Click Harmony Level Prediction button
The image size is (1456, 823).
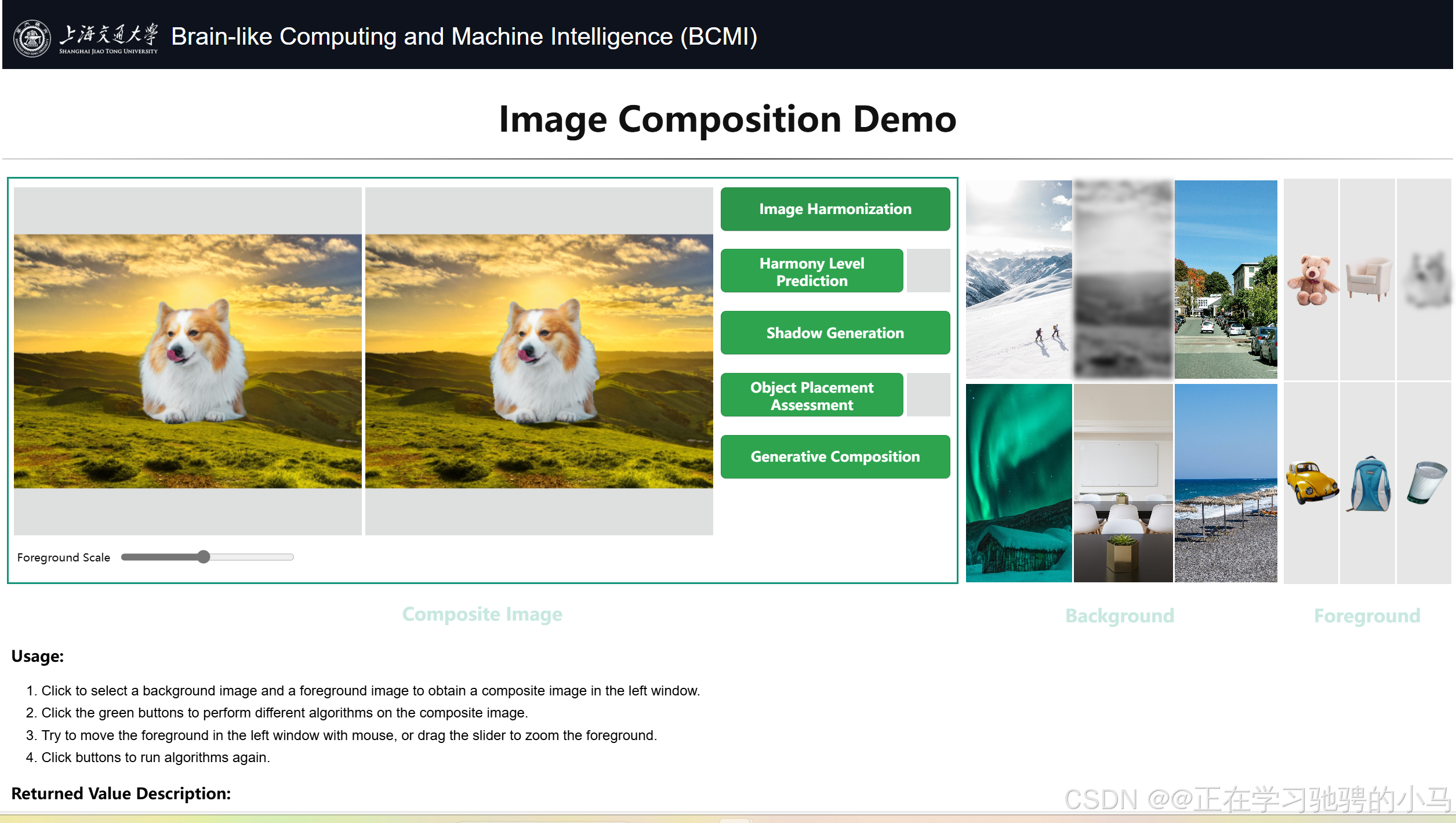811,271
